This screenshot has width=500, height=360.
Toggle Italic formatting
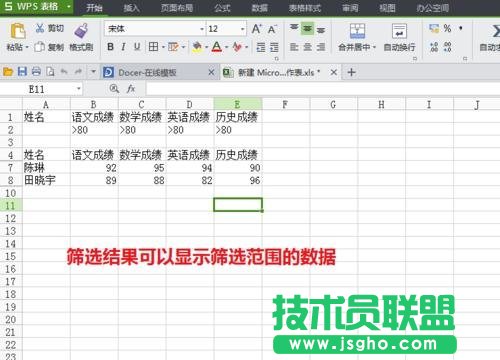(x=124, y=47)
